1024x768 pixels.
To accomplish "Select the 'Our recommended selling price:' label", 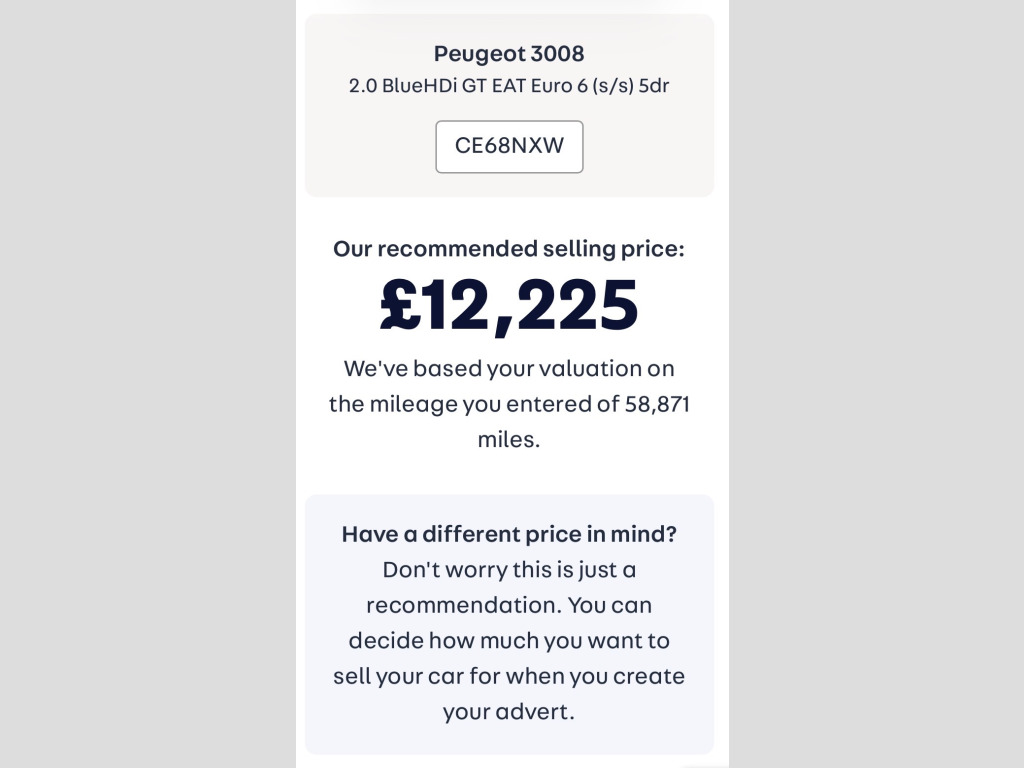I will [x=509, y=249].
